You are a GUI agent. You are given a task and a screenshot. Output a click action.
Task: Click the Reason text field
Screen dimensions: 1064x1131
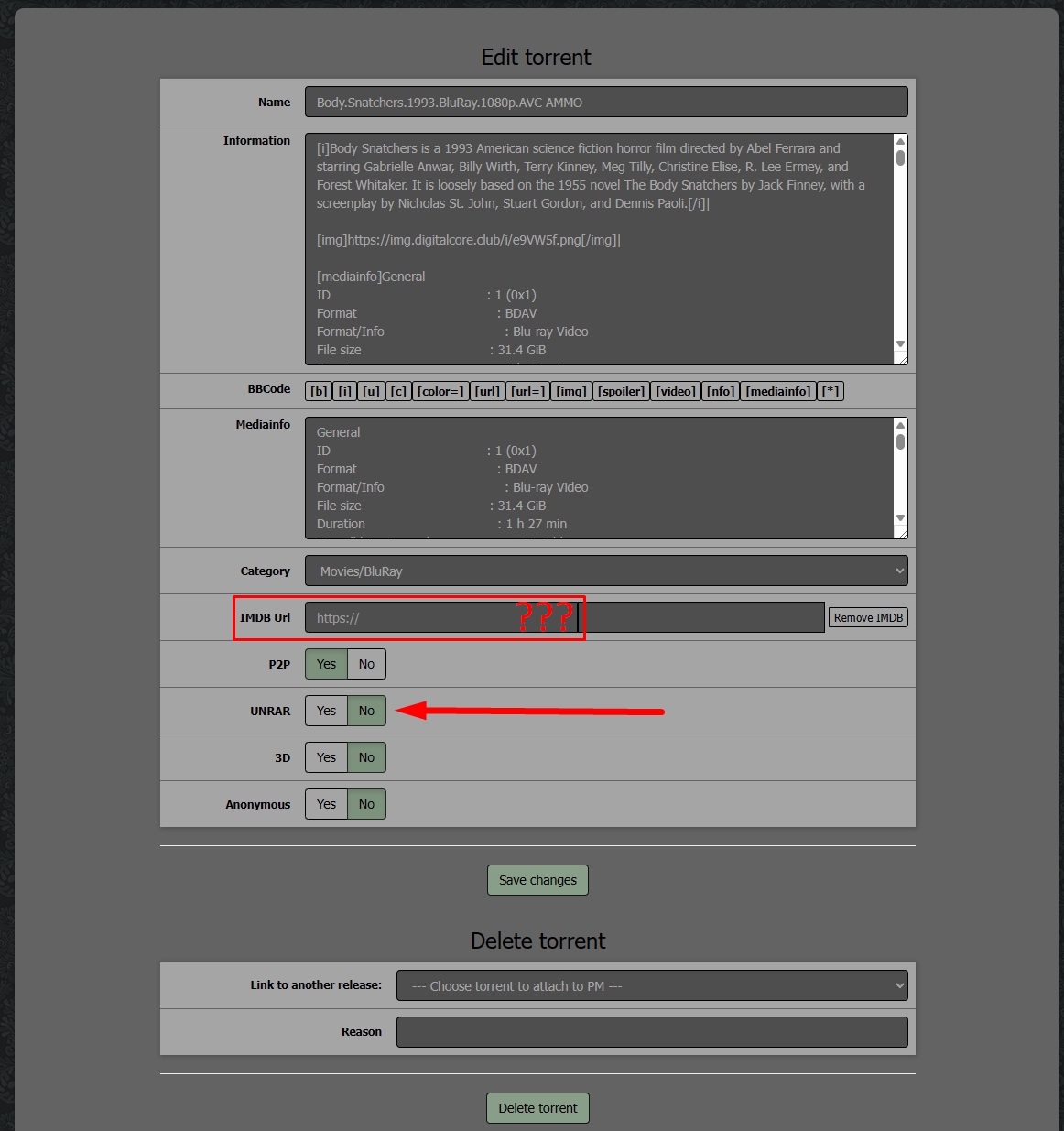(x=651, y=1032)
